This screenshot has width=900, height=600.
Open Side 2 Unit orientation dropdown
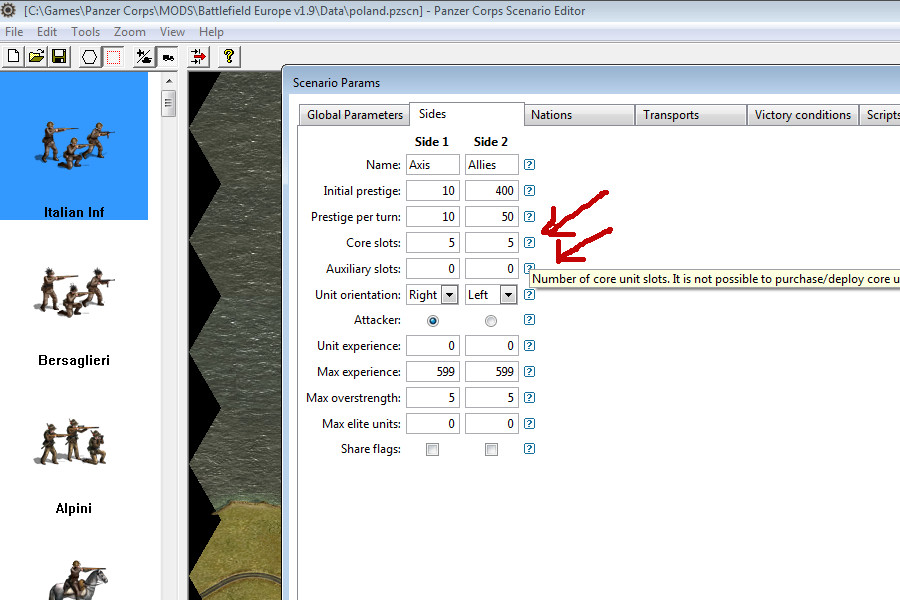point(508,295)
